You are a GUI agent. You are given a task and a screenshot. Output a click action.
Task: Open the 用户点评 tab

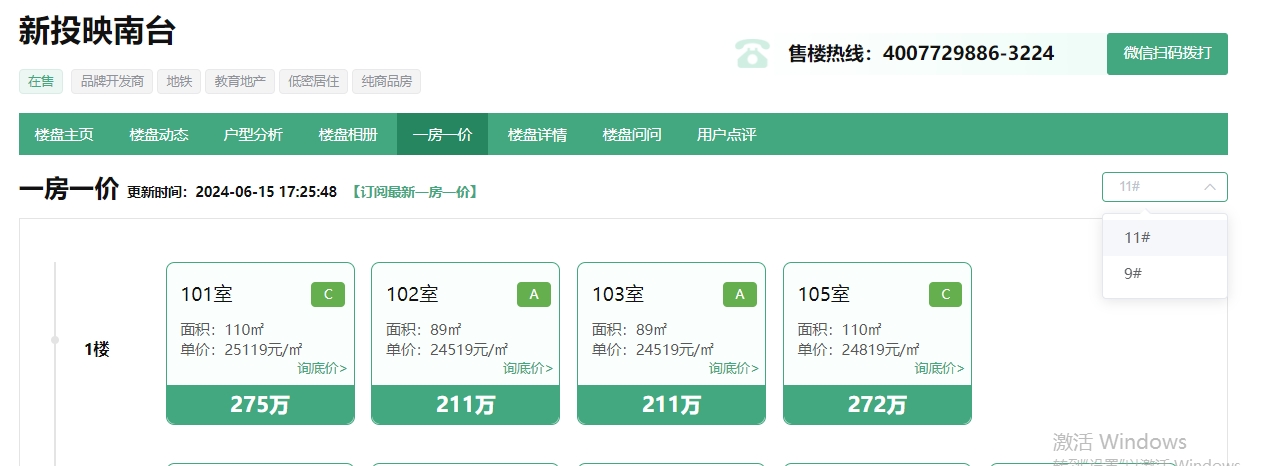726,134
